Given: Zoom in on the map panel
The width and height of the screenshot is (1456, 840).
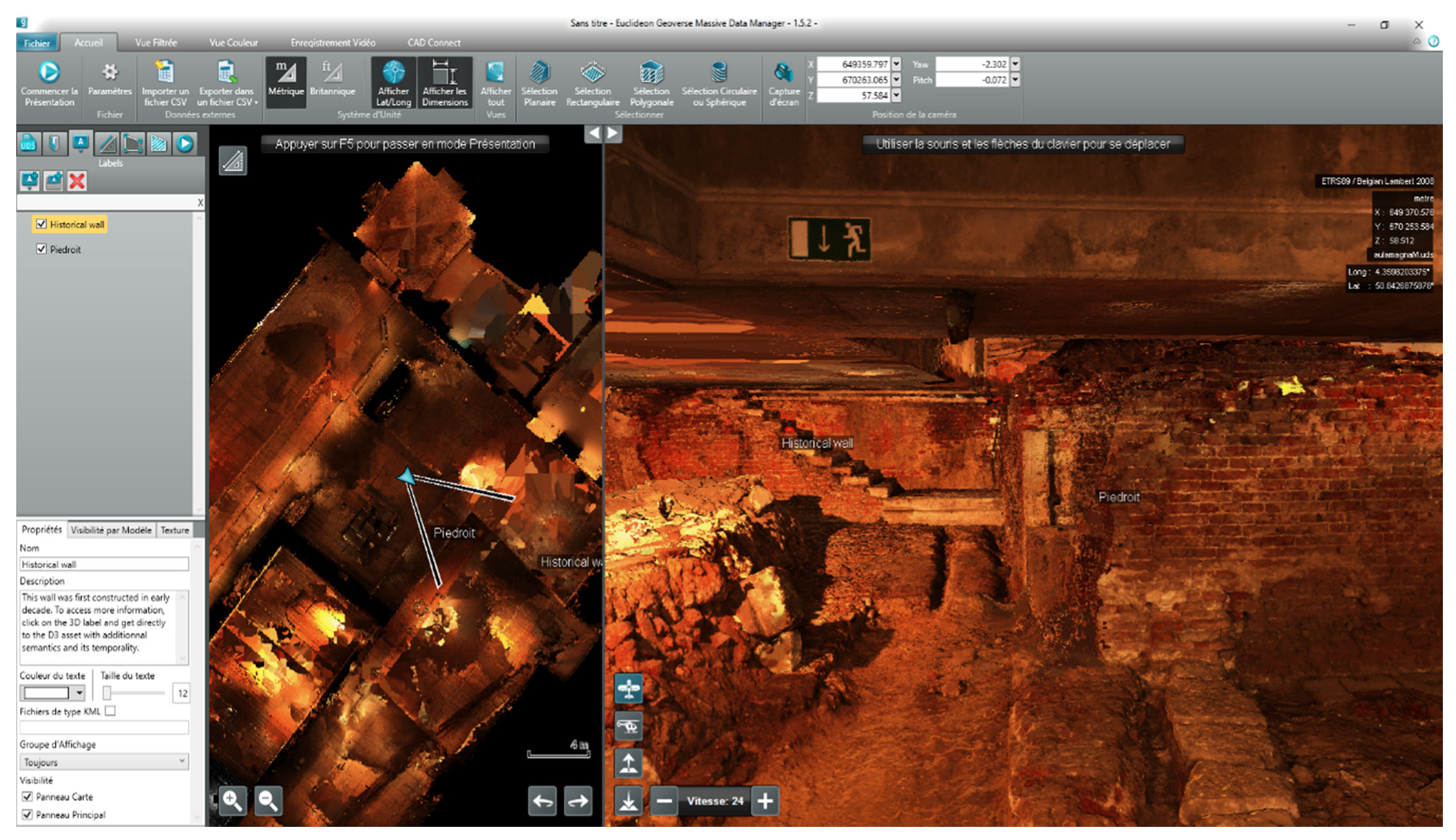Looking at the screenshot, I should click(x=232, y=801).
